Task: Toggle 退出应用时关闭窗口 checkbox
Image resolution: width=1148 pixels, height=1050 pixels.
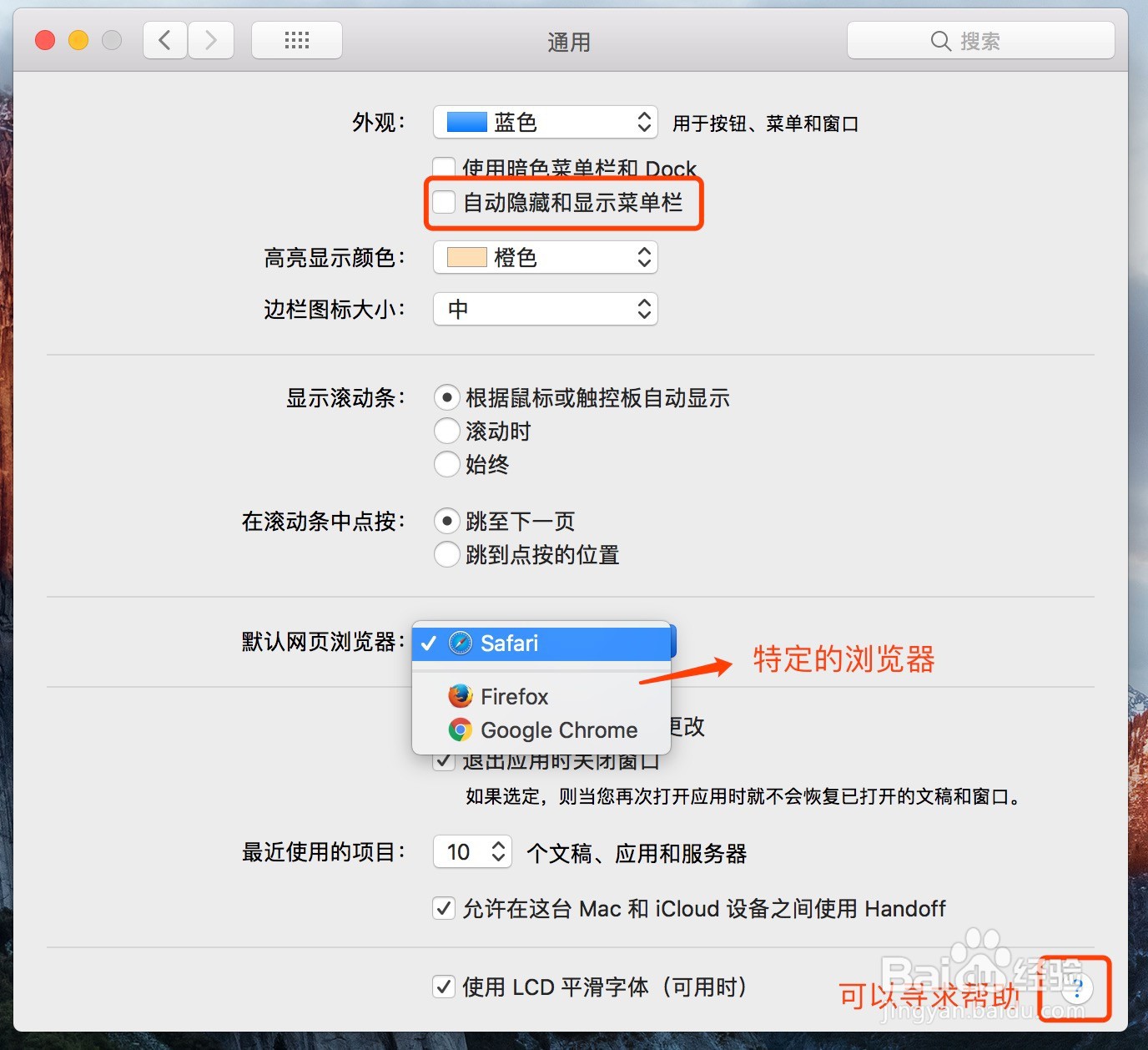Action: pyautogui.click(x=444, y=761)
